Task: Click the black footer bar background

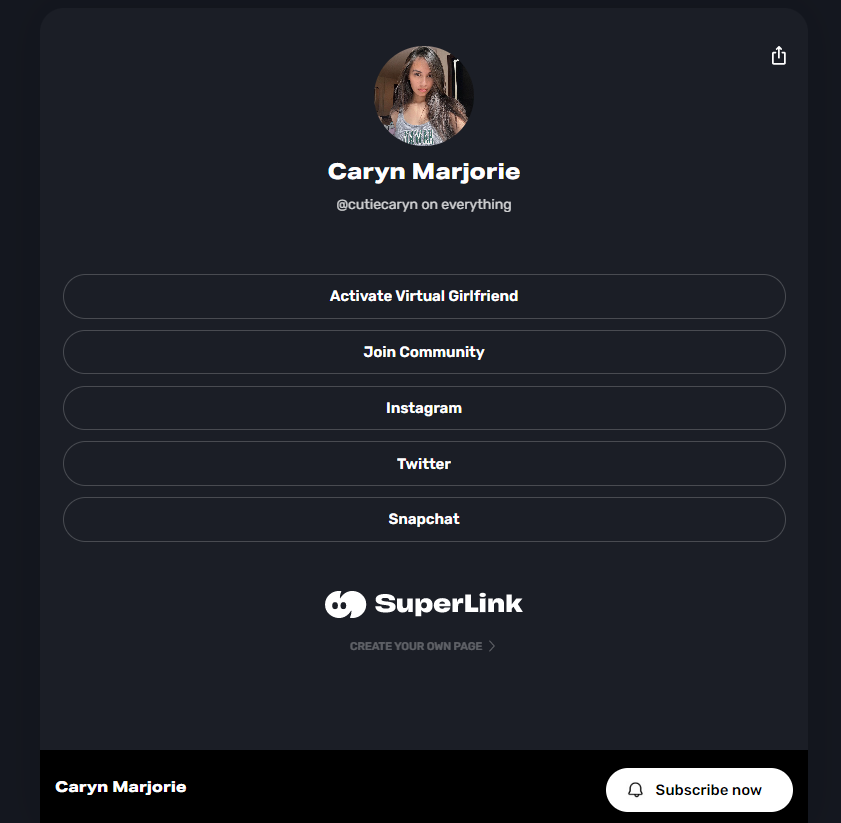Action: 375,787
